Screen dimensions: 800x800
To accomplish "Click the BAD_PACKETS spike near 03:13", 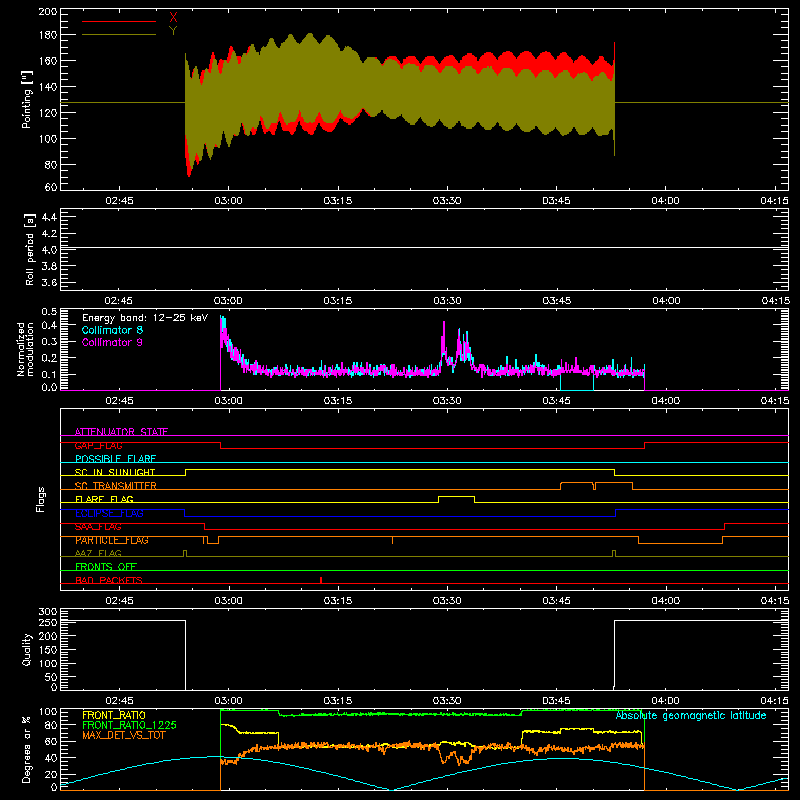I will (321, 580).
